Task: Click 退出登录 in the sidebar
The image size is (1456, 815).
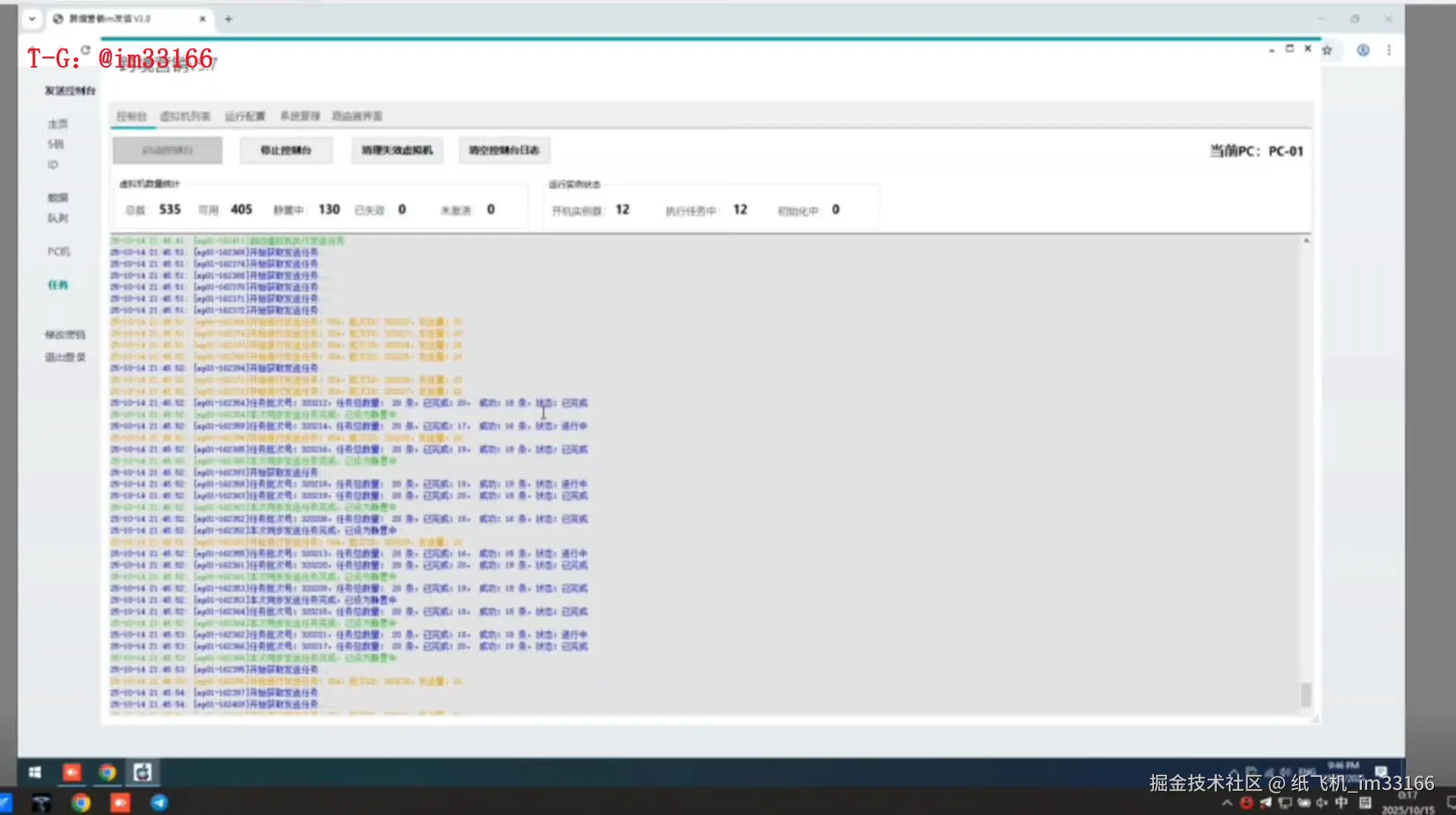Action: [65, 357]
